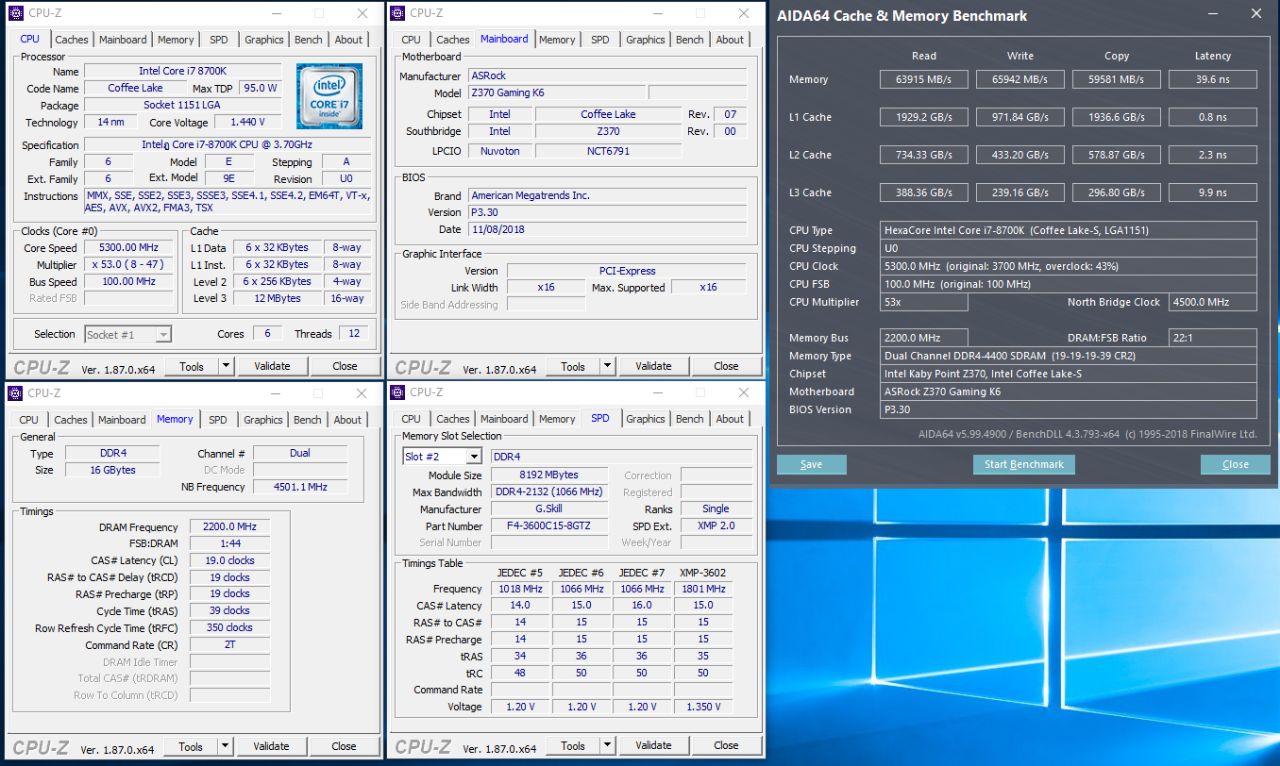Image resolution: width=1280 pixels, height=766 pixels.
Task: Switch to Caches tab in CPU window
Action: (x=71, y=39)
